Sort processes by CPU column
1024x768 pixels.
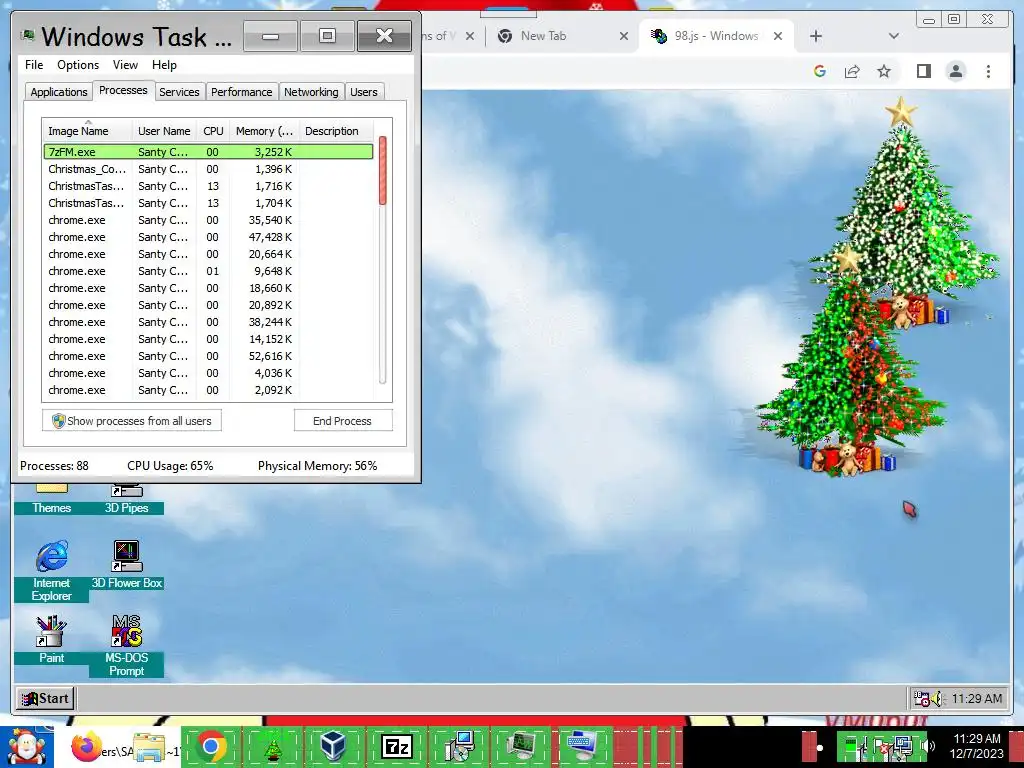pos(213,131)
